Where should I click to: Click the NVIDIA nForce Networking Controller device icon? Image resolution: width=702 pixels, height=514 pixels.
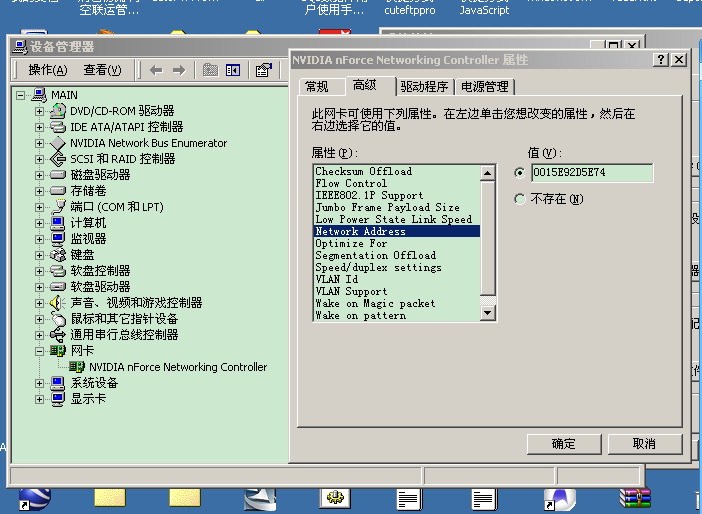pyautogui.click(x=77, y=367)
